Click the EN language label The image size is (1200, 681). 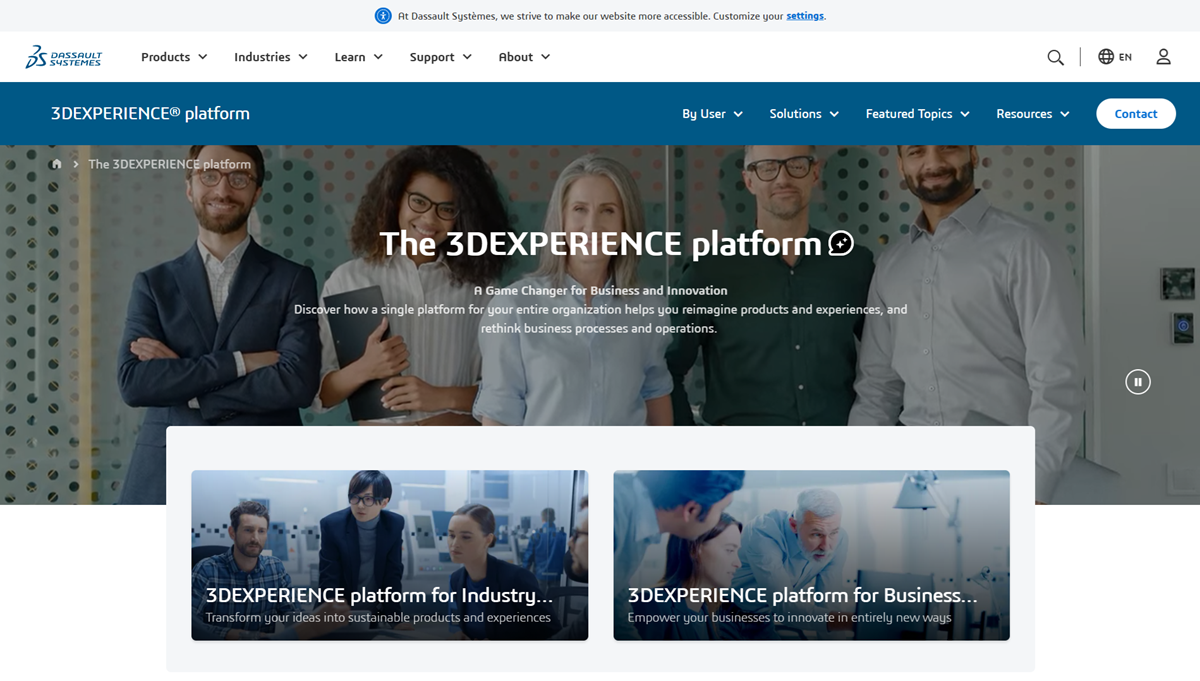pos(1126,58)
